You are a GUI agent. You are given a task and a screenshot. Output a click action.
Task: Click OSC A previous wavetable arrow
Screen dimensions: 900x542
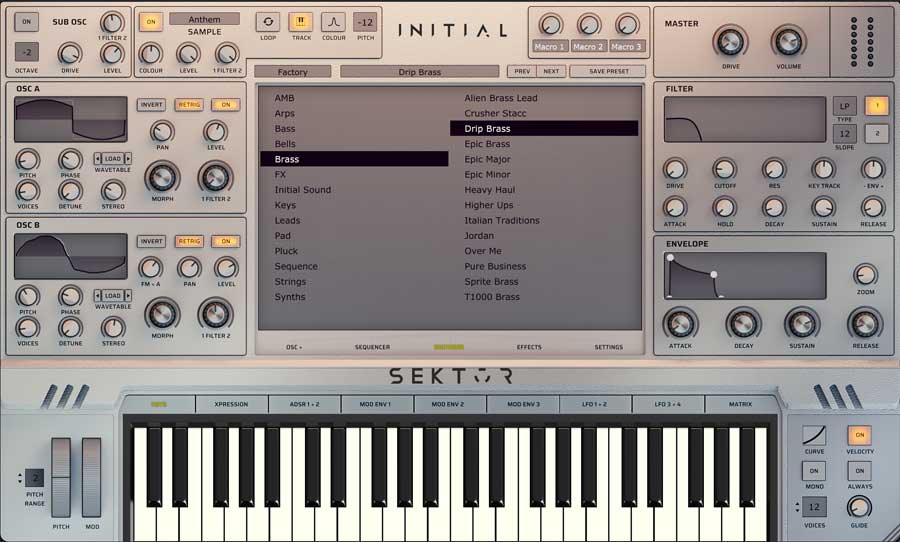click(x=98, y=158)
